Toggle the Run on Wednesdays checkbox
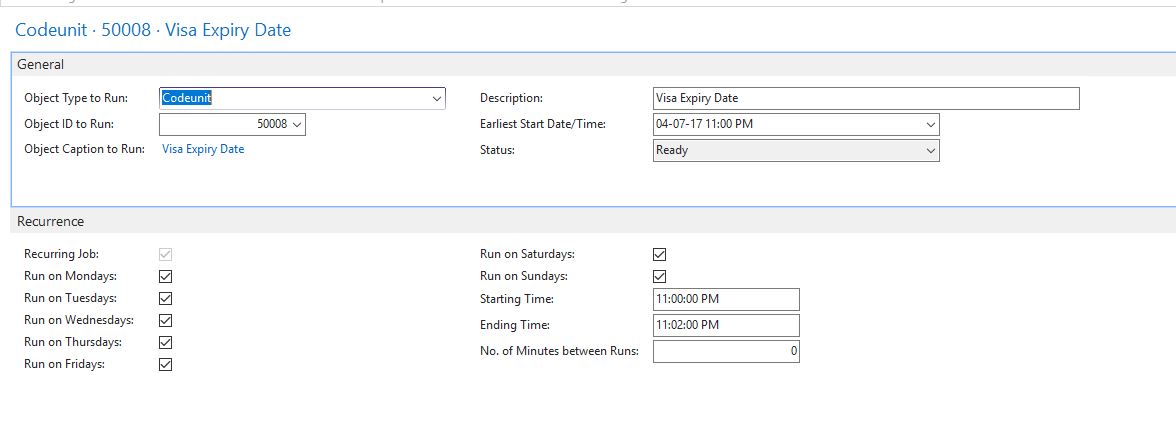 point(166,320)
